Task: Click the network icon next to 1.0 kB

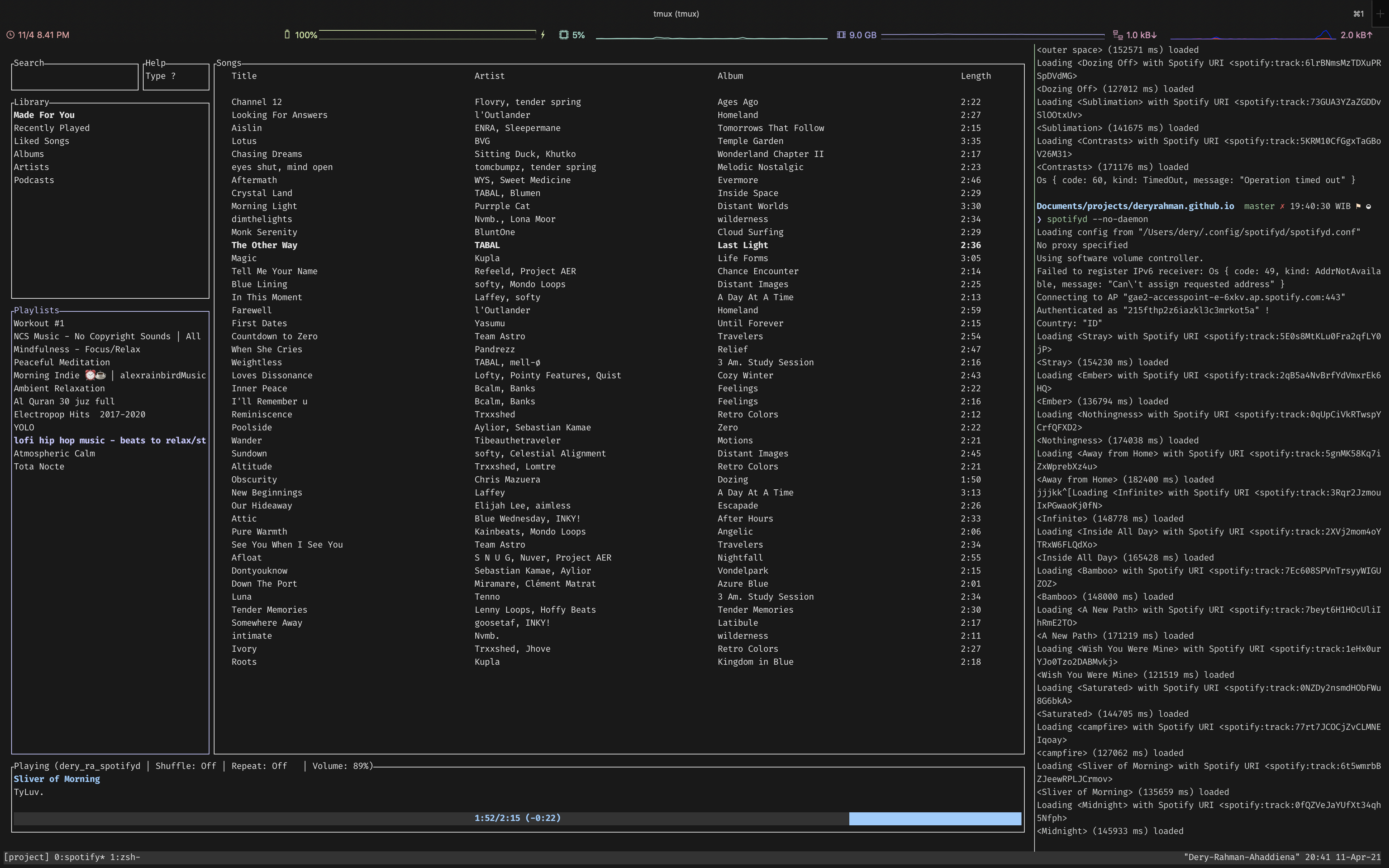Action: (1117, 35)
